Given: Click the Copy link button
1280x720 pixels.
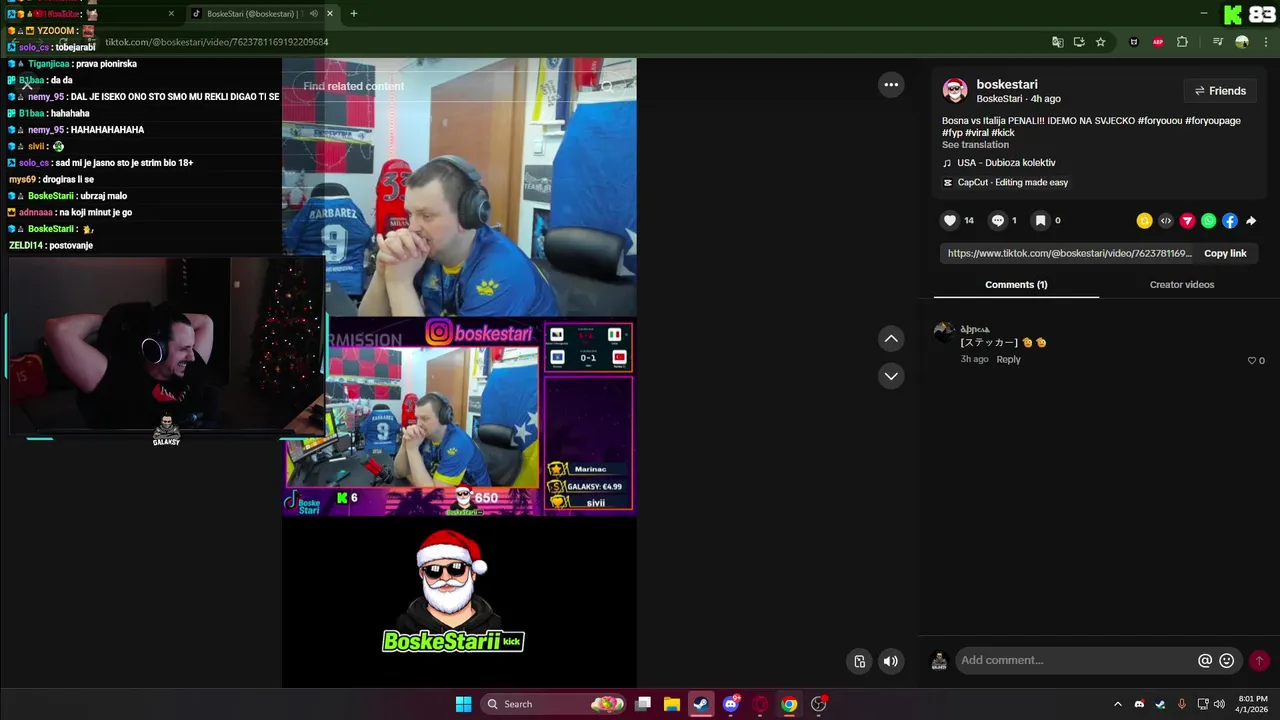Looking at the screenshot, I should pos(1225,254).
